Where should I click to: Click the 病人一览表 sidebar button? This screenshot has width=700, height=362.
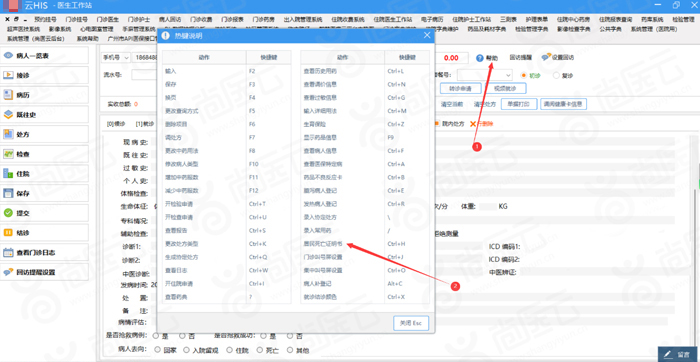click(45, 55)
